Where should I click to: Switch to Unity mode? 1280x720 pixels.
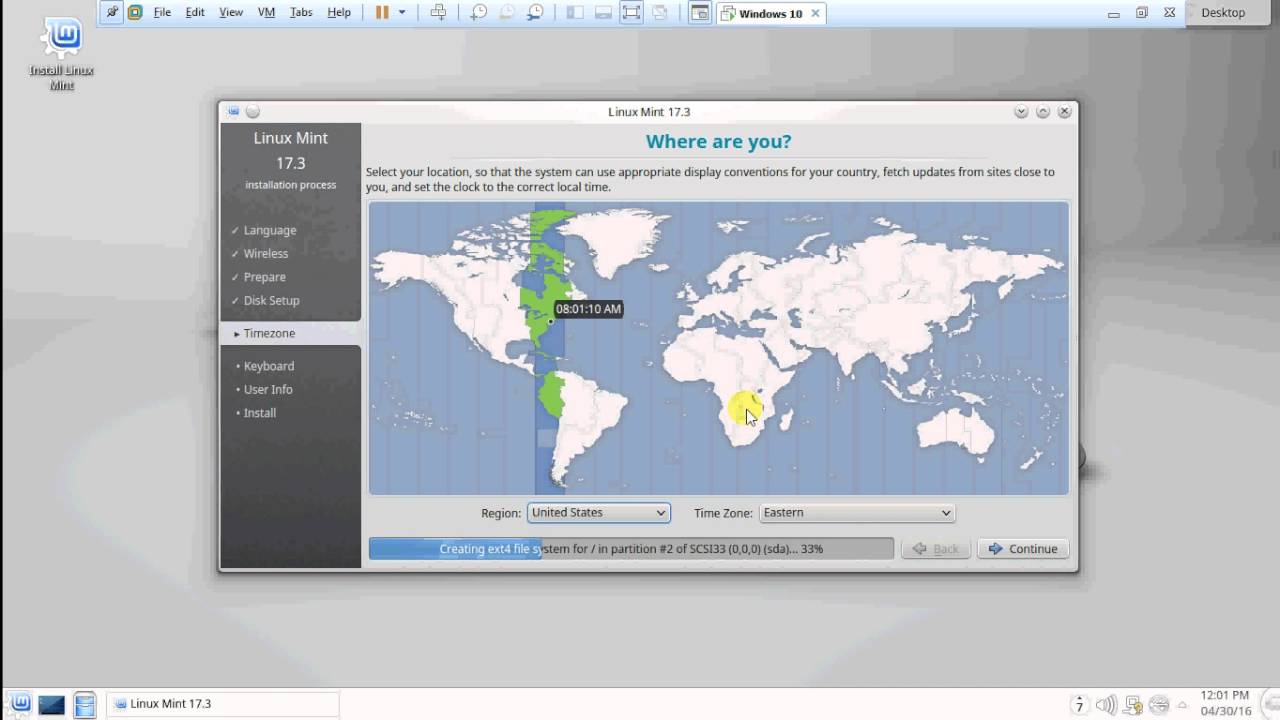(x=659, y=13)
